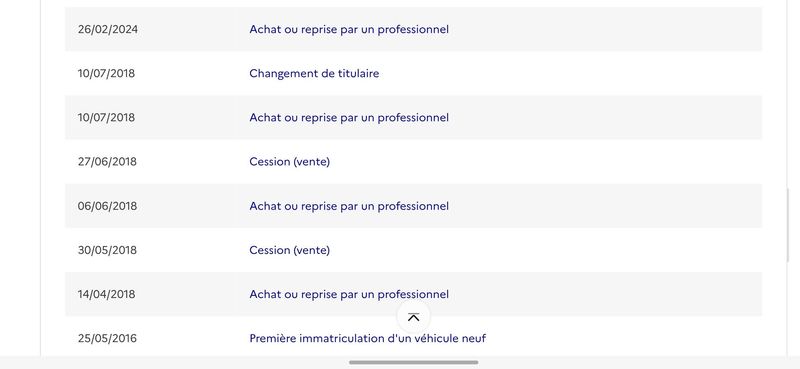Tap the bottom home indicator bar
800x369 pixels.
click(413, 362)
